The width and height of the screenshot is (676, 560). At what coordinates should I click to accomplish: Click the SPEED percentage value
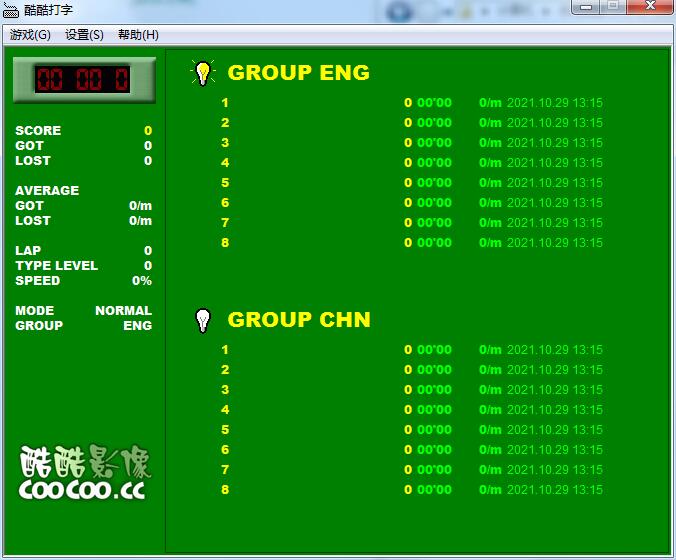142,281
